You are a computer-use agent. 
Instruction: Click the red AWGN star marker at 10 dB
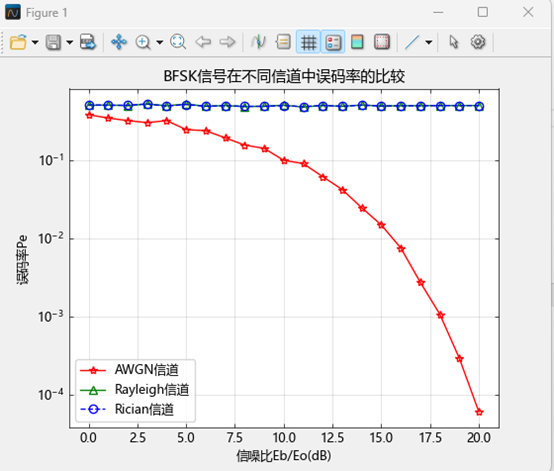[x=284, y=160]
